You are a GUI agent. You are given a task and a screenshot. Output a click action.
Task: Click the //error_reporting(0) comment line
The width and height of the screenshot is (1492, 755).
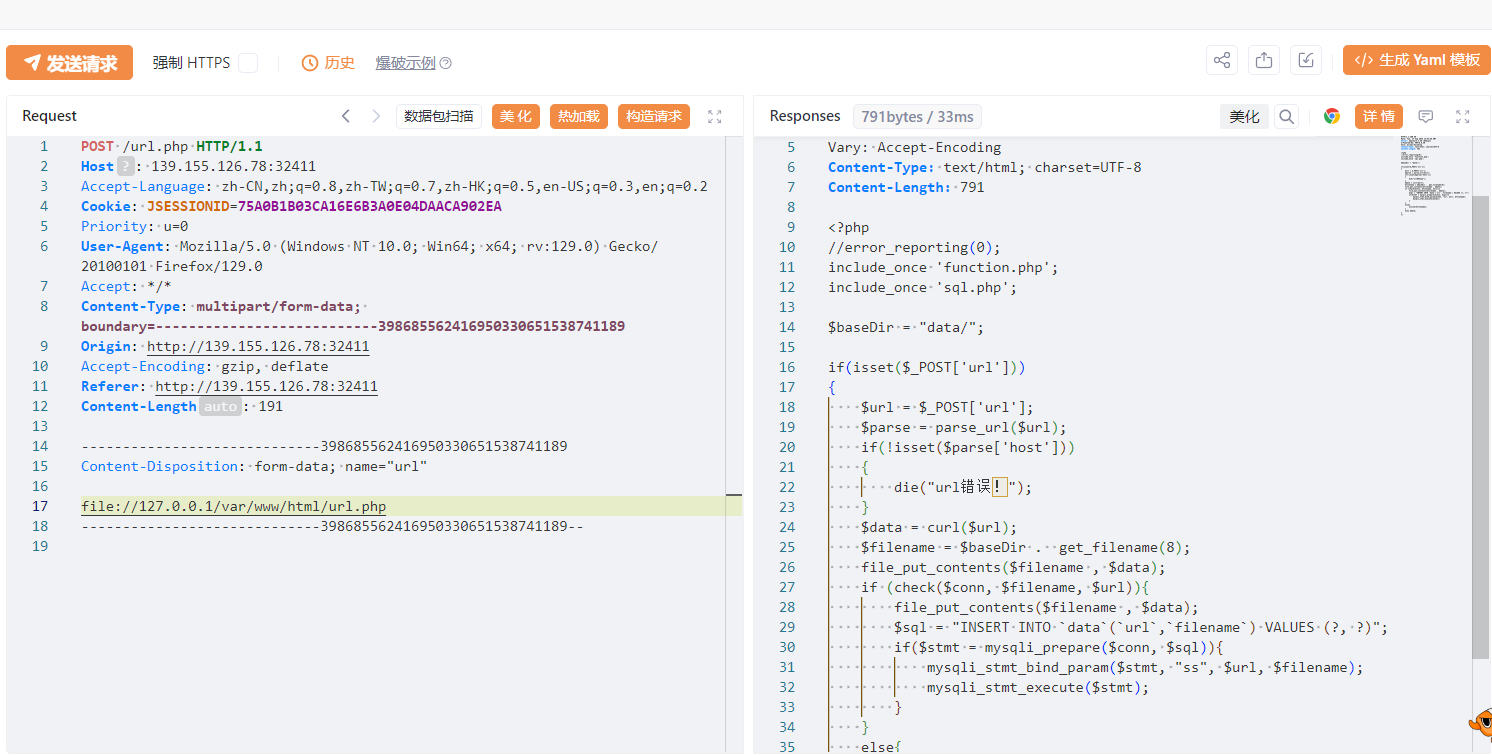pos(914,247)
